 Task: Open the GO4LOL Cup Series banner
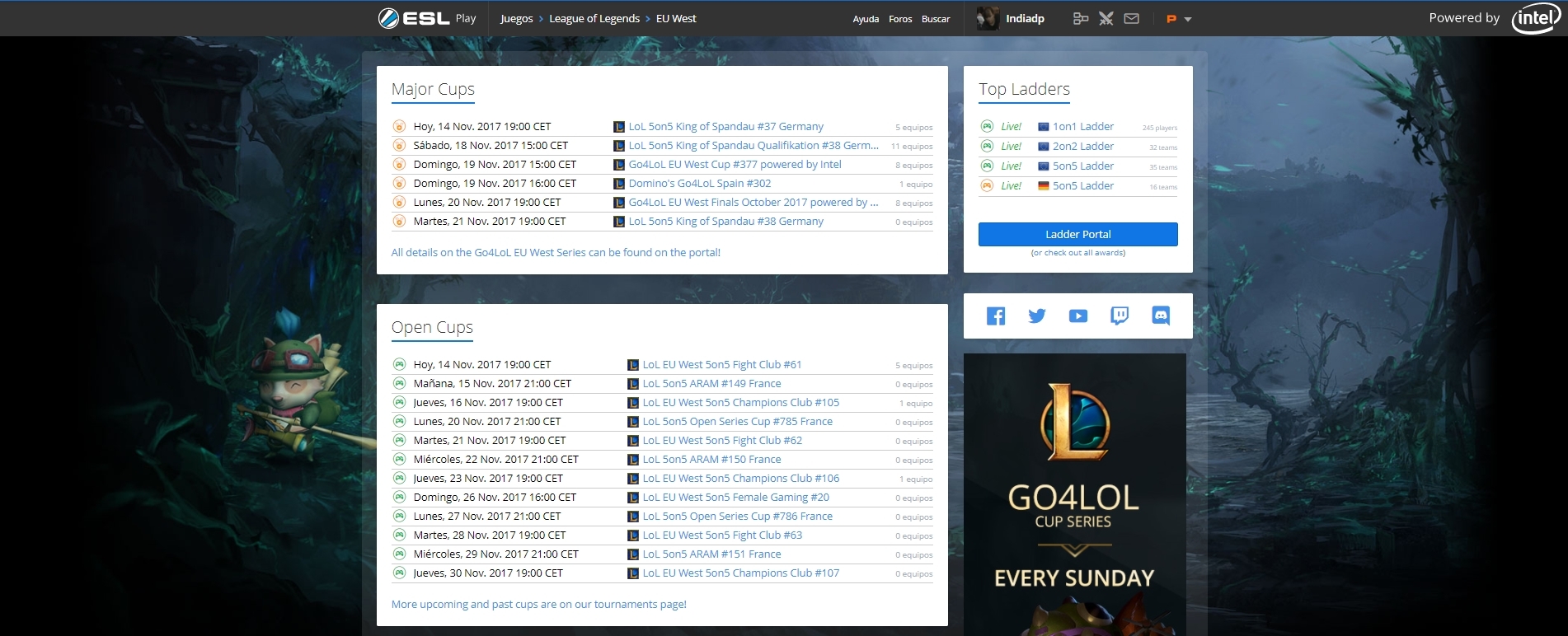1075,494
